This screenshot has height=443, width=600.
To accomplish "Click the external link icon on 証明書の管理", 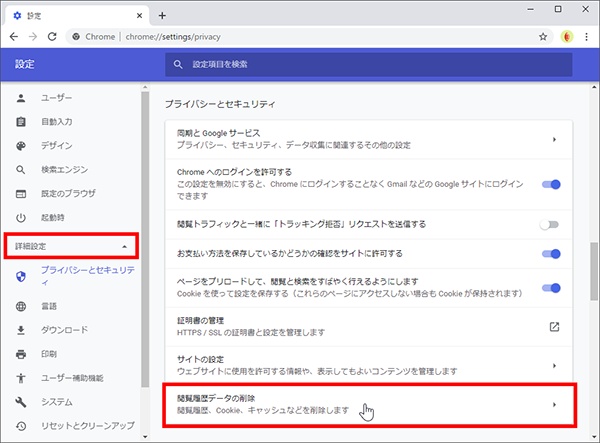I will [554, 327].
